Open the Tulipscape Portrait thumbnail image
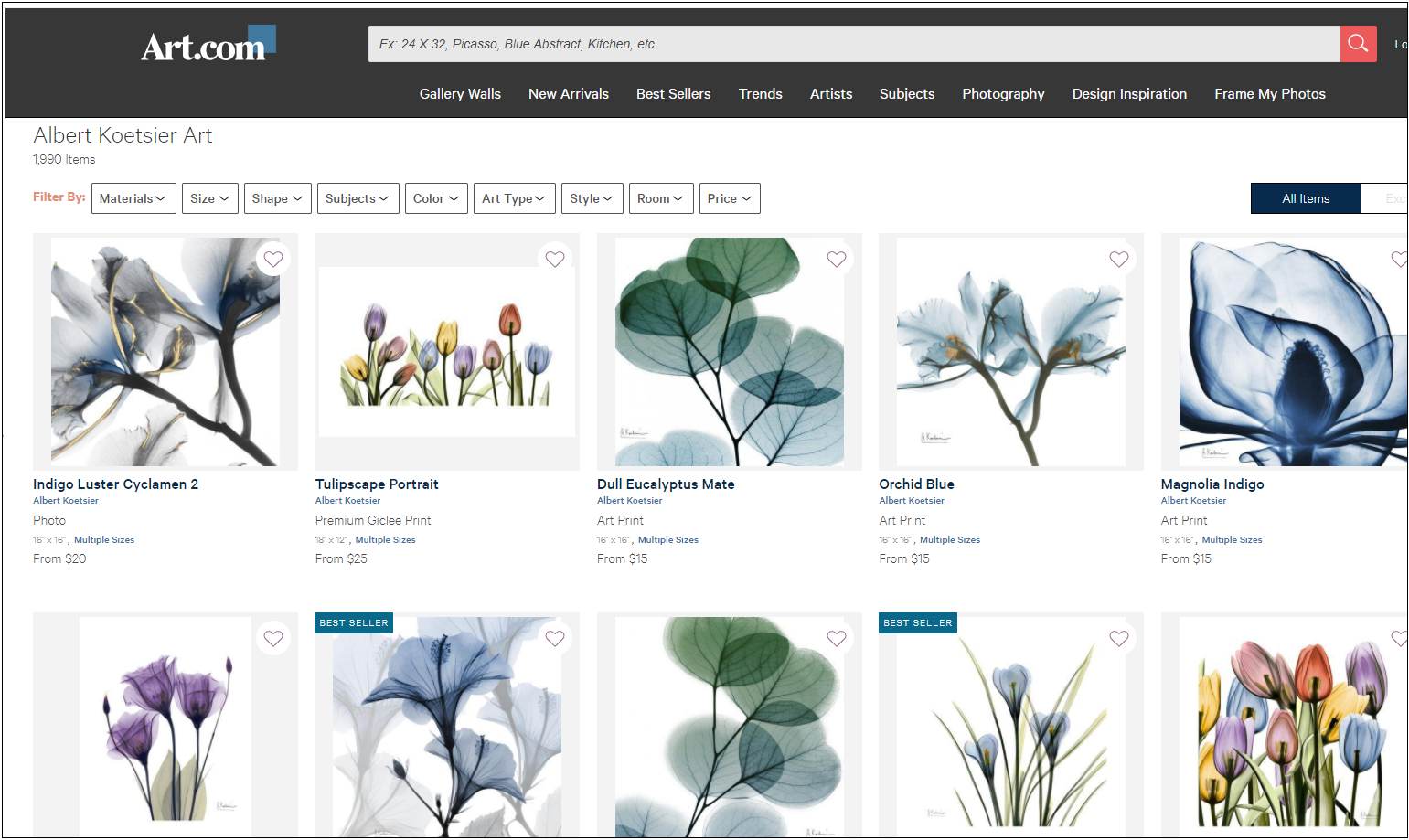This screenshot has width=1409, height=840. 447,352
